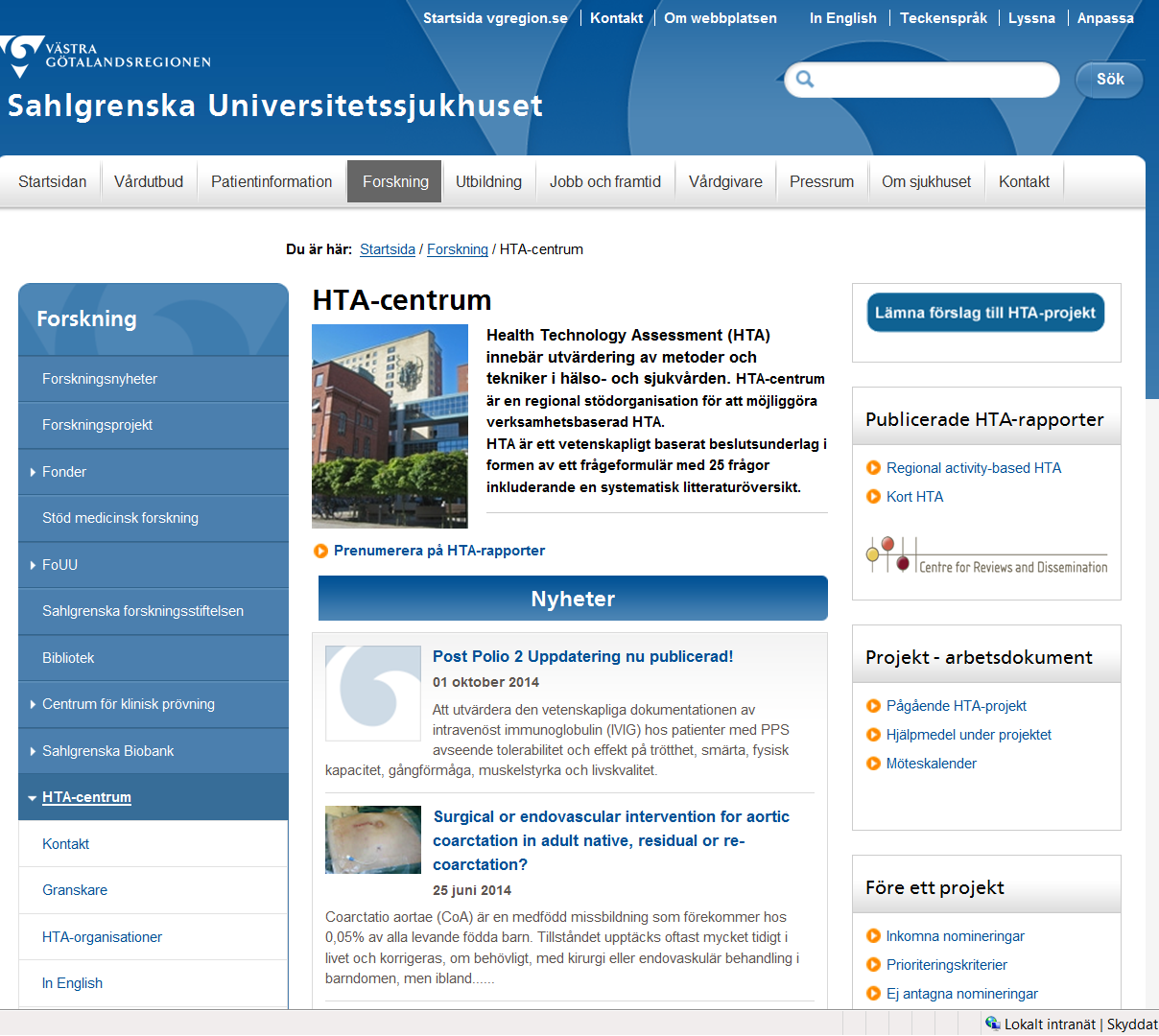Click Kontakt link in the top bar
1159x1036 pixels.
pos(616,18)
